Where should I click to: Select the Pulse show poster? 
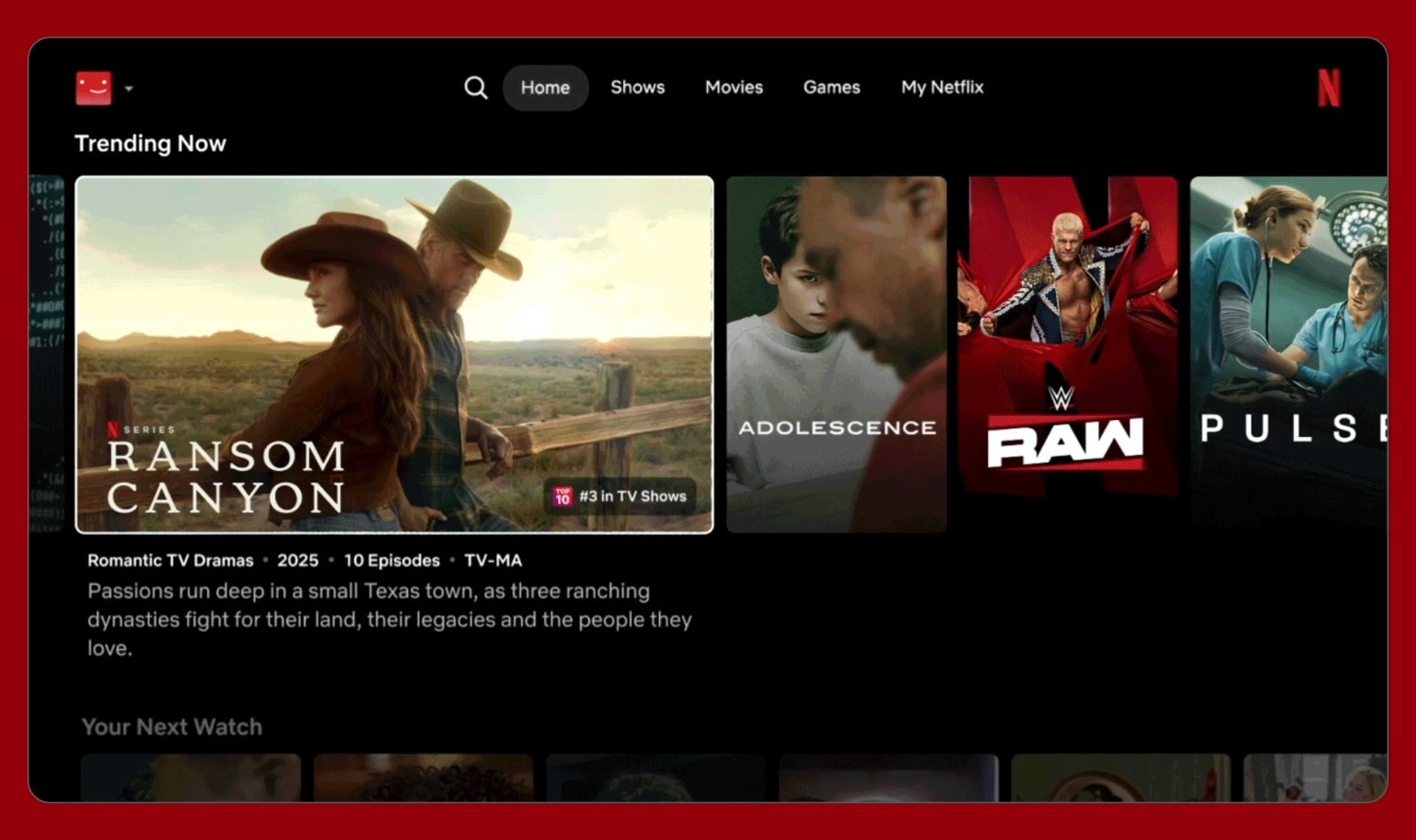[1289, 355]
